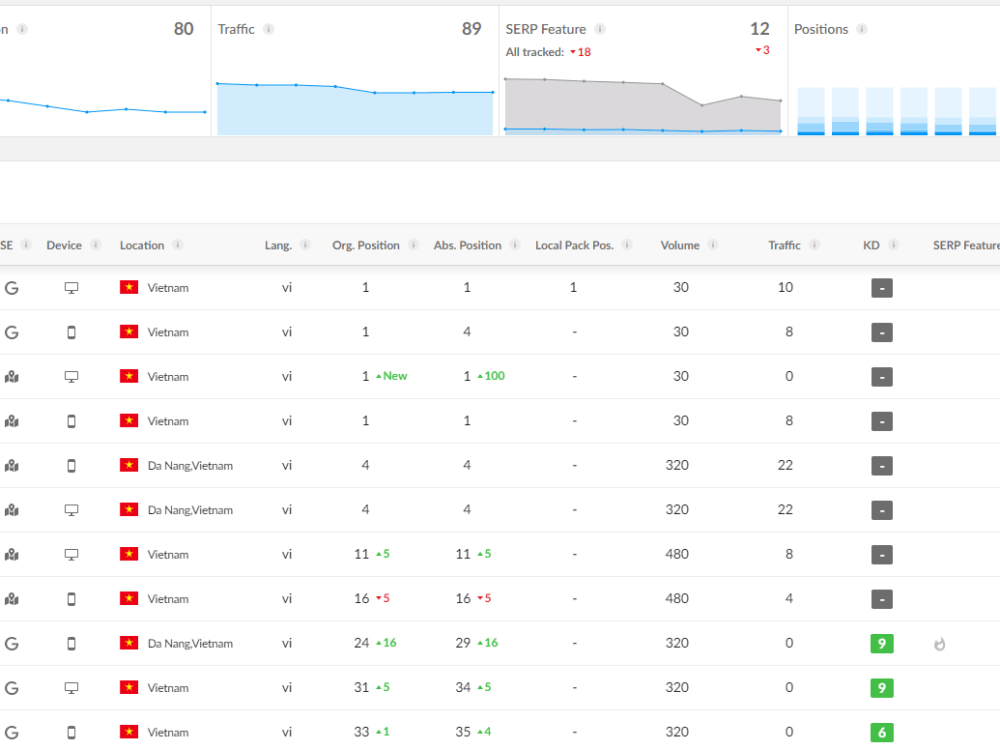The image size is (1000, 750).
Task: Click the Vietnam flag in the 33 ▲1 row
Action: click(x=129, y=732)
